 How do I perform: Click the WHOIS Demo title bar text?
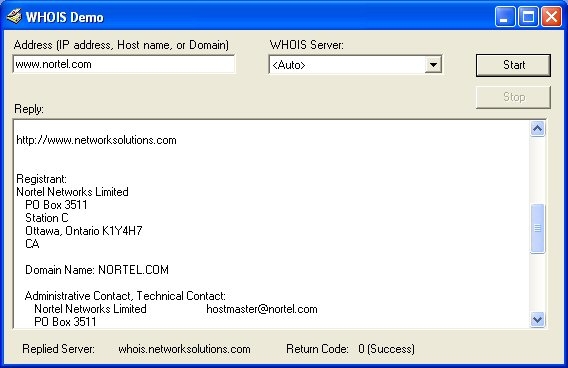pyautogui.click(x=65, y=17)
